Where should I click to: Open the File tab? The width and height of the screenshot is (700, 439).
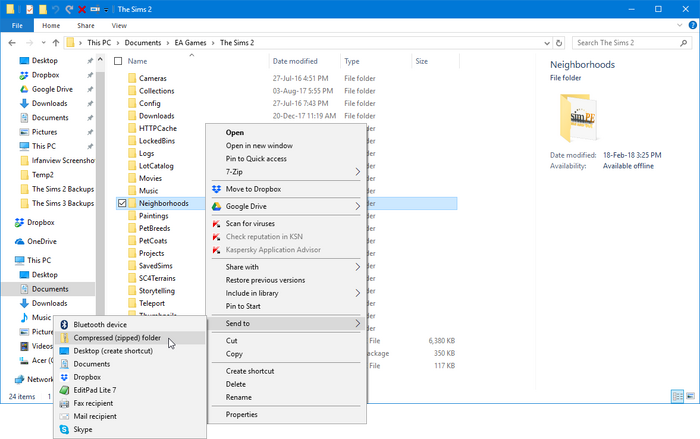point(17,25)
